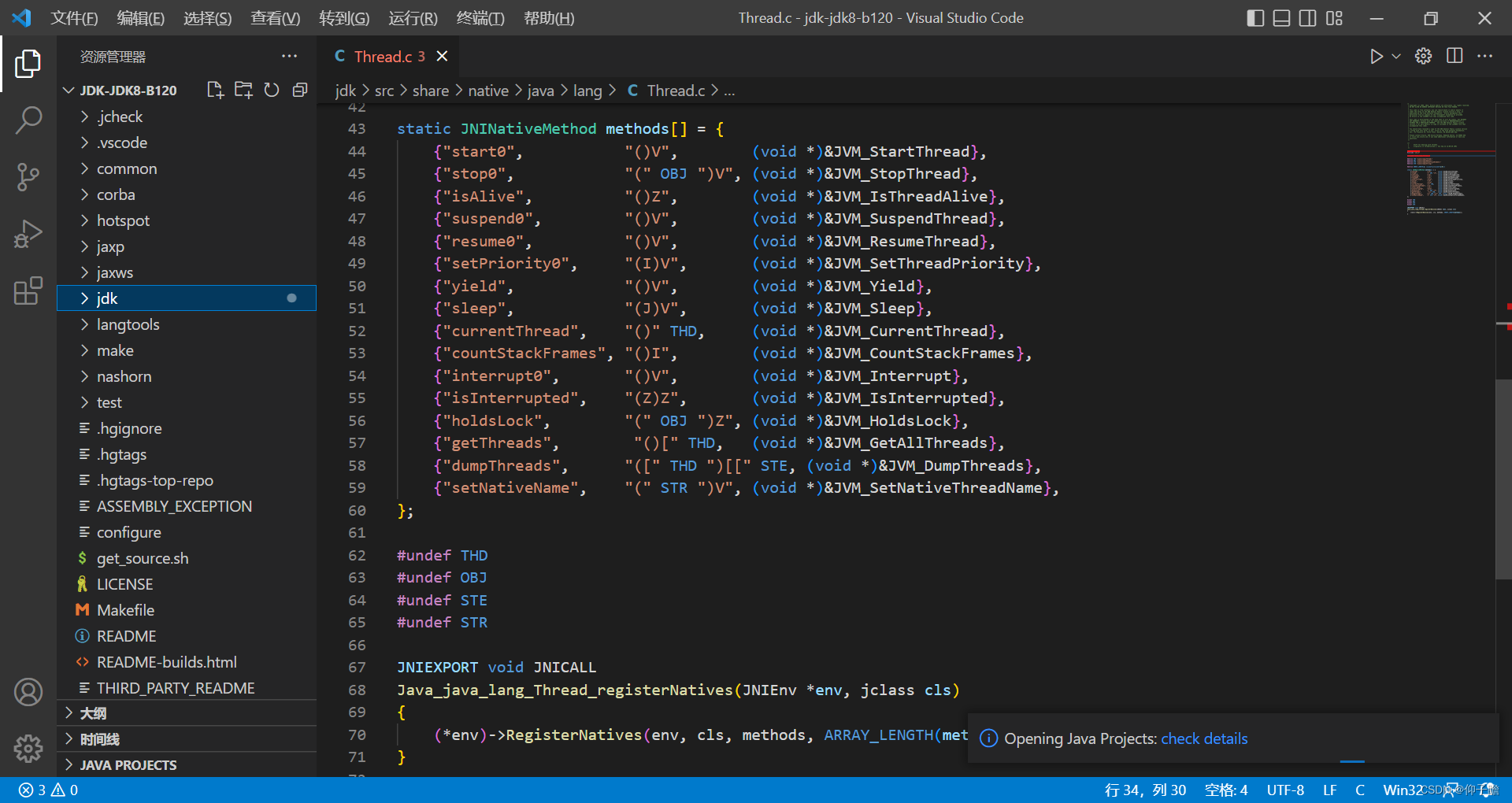Open the get_source.sh file

(187, 558)
